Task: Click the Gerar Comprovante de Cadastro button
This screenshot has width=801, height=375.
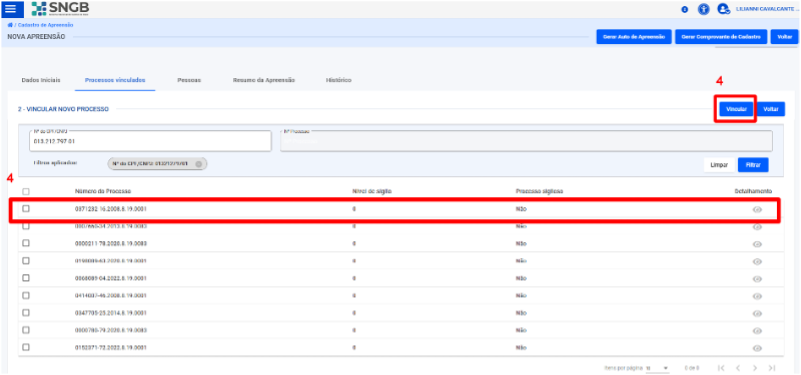Action: tap(721, 37)
